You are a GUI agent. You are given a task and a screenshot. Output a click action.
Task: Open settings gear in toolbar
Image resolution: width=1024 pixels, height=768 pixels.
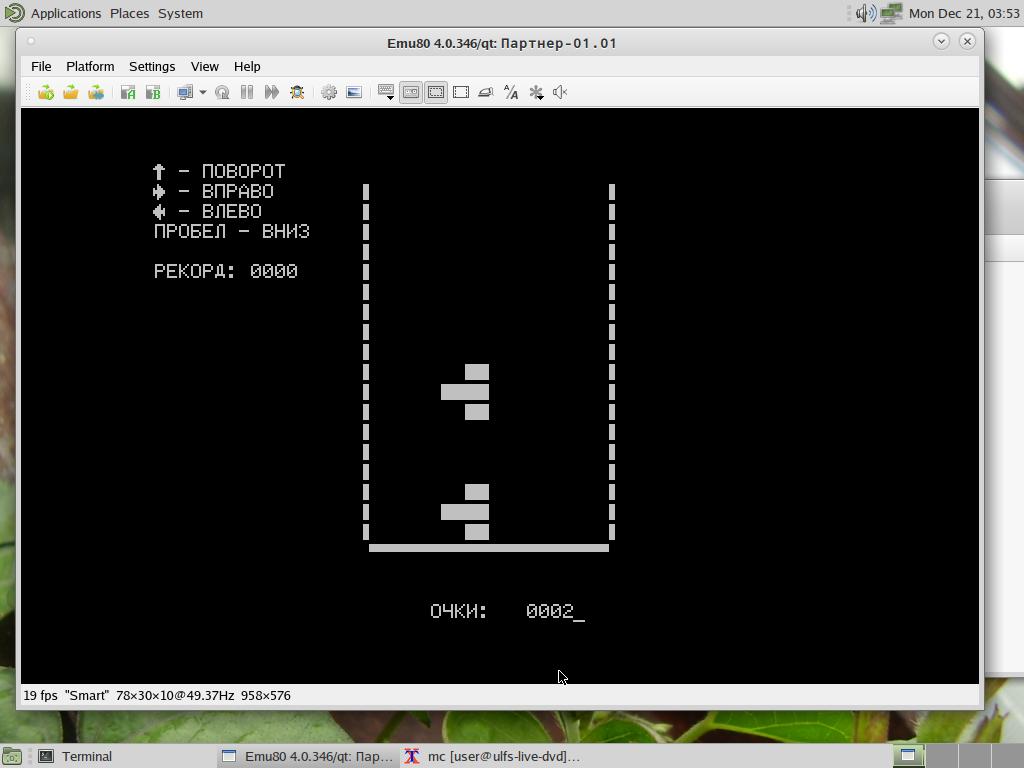329,92
